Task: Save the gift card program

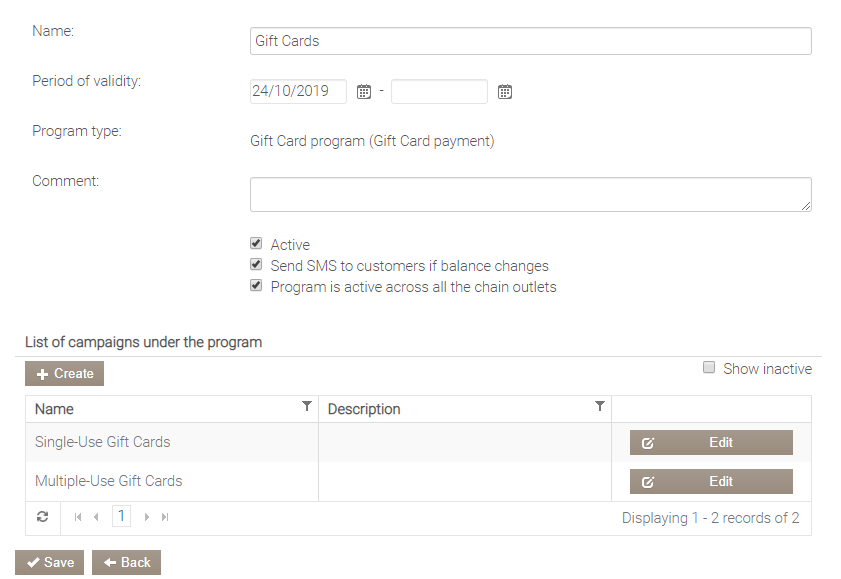Action: 50,563
